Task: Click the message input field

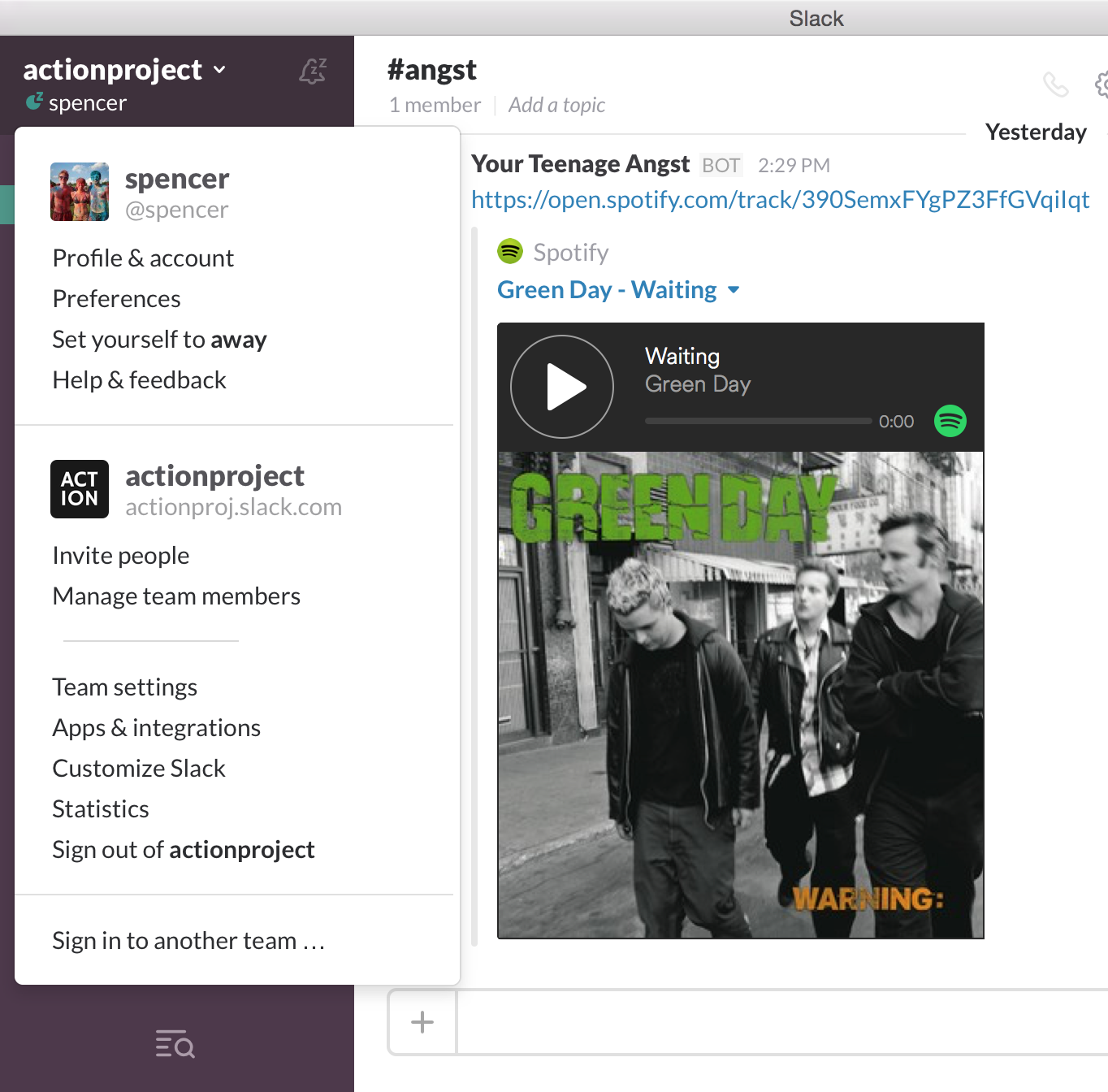Action: click(x=782, y=1022)
